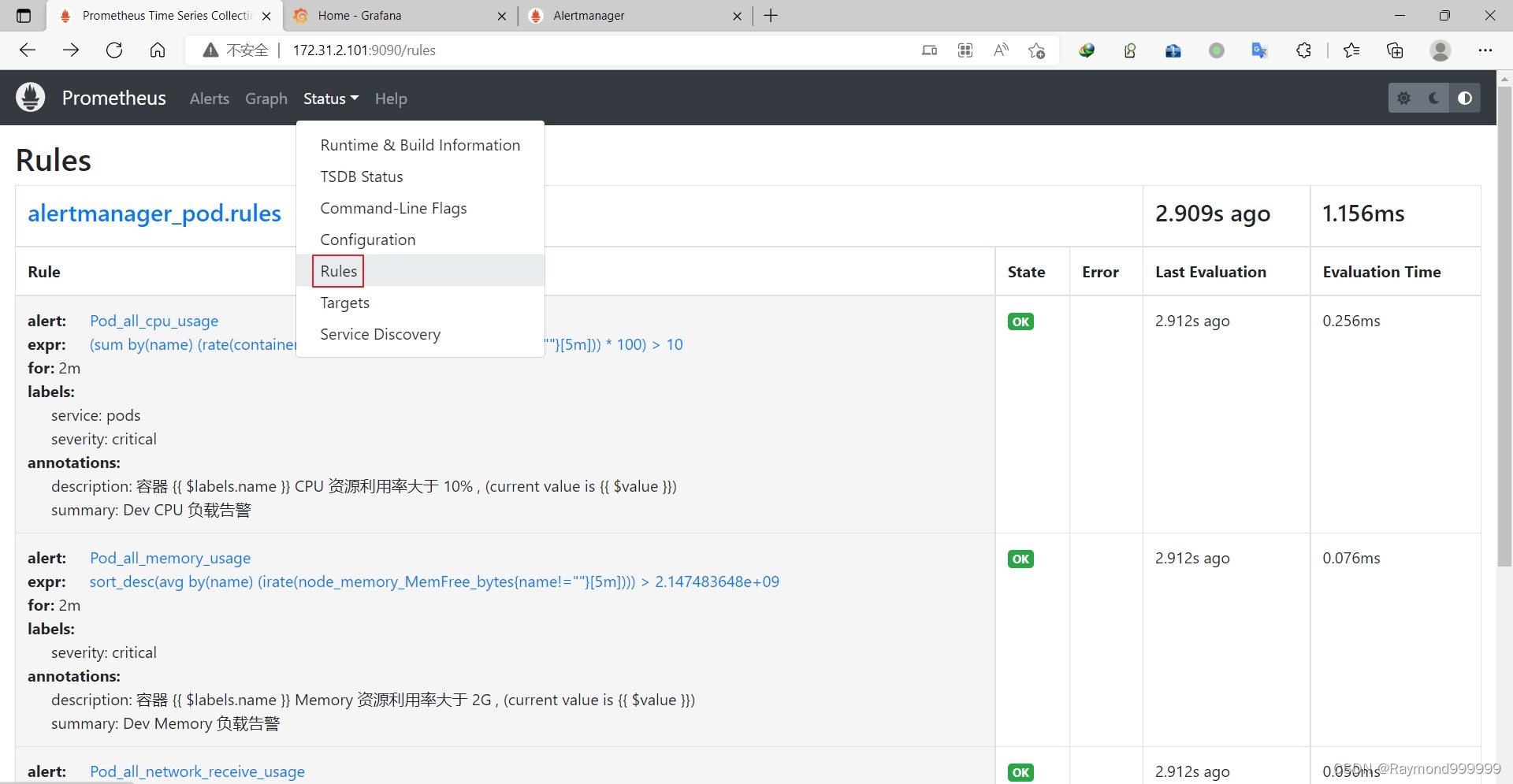
Task: Click the page vertical scrollbar thumb
Action: pos(1504,327)
